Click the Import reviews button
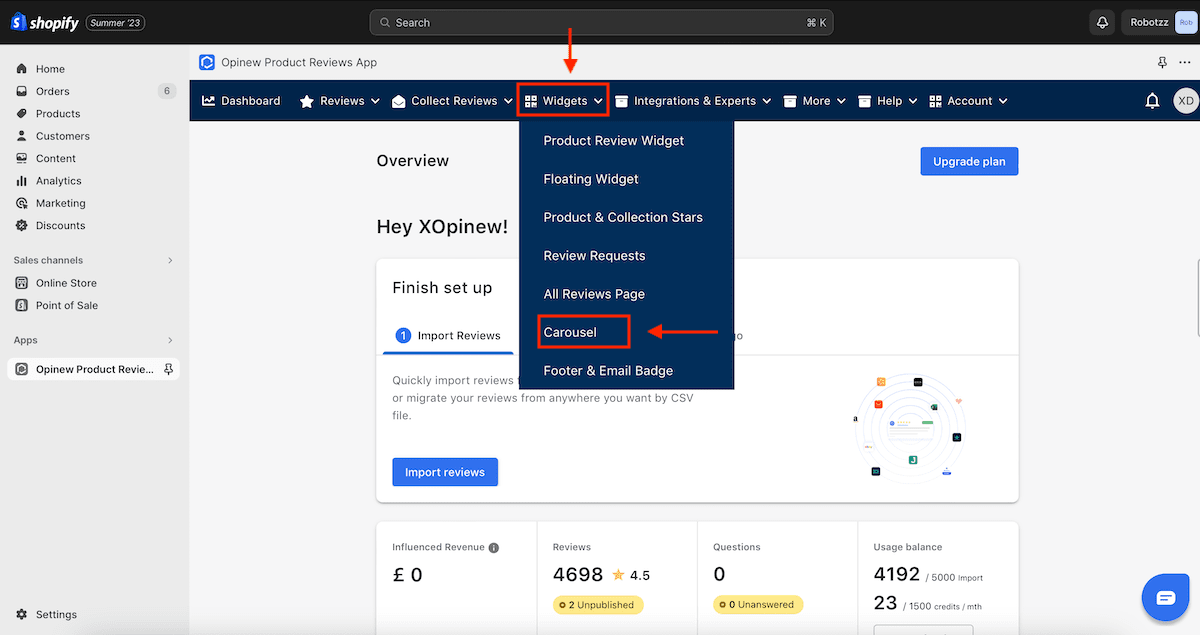 pyautogui.click(x=444, y=471)
